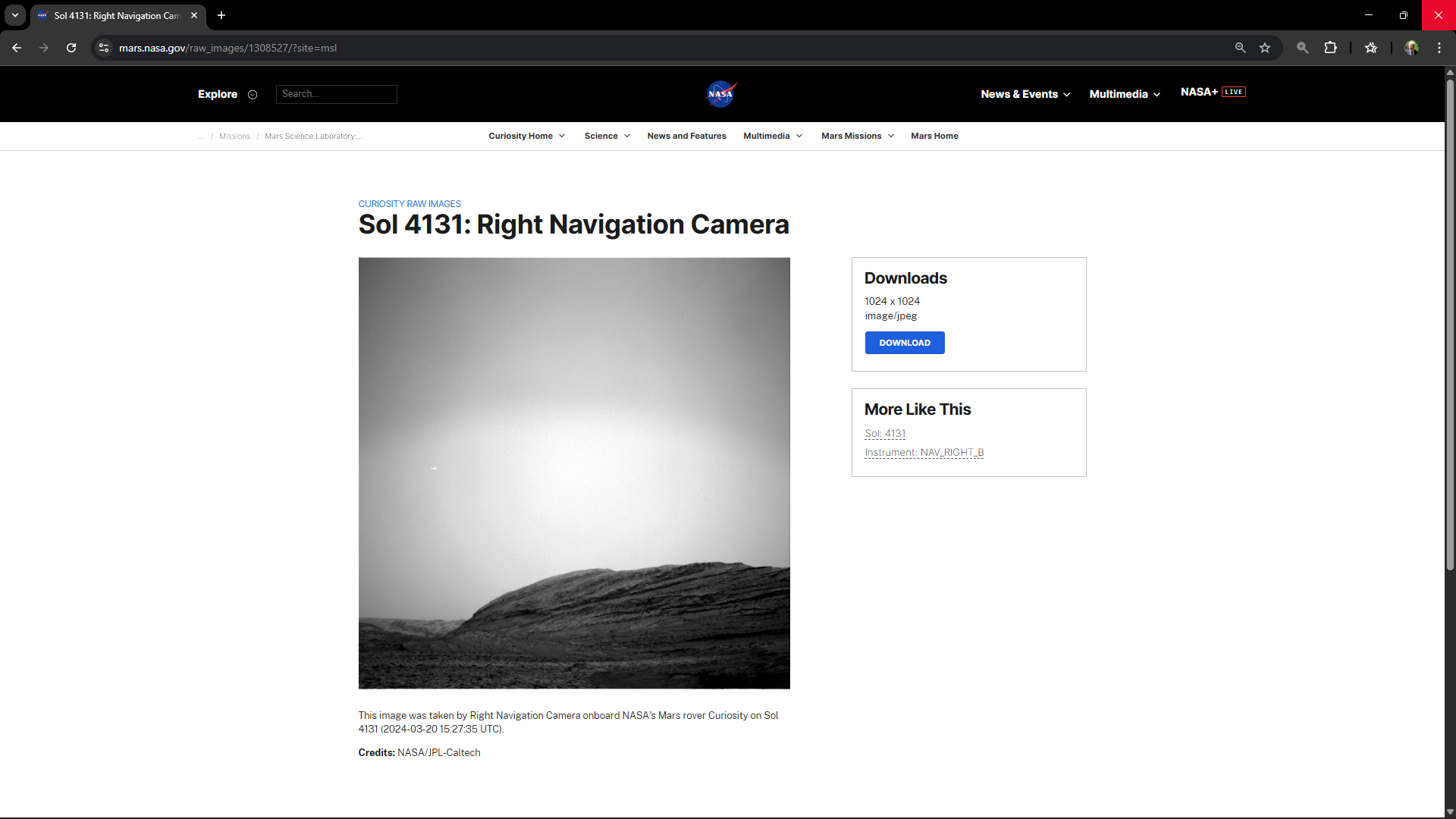Image resolution: width=1456 pixels, height=819 pixels.
Task: Click the site information icon by the URL
Action: tap(104, 48)
